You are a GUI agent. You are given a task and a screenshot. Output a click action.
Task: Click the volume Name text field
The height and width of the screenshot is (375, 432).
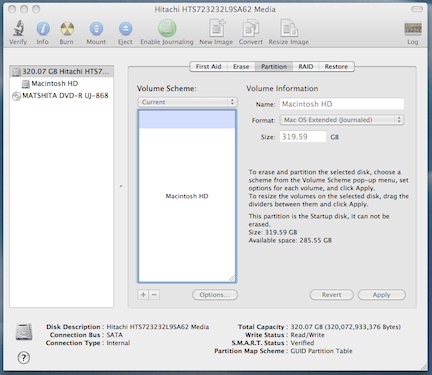pyautogui.click(x=342, y=104)
